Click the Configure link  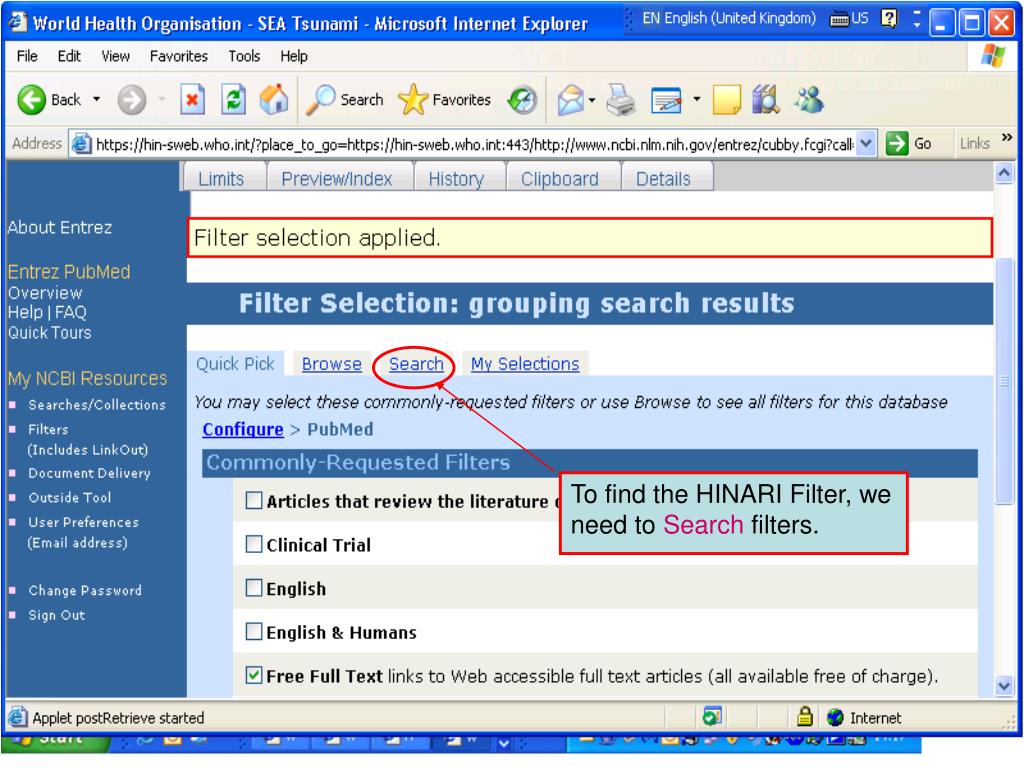coord(243,429)
